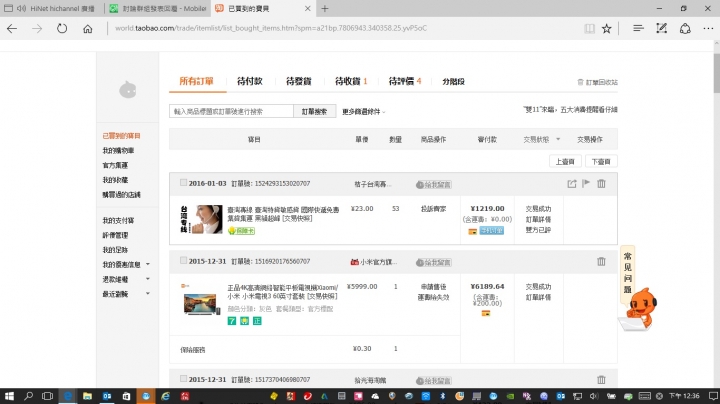The height and width of the screenshot is (404, 720).
Task: Click 投訴賣家 on the ¥23.00 item
Action: tap(433, 209)
